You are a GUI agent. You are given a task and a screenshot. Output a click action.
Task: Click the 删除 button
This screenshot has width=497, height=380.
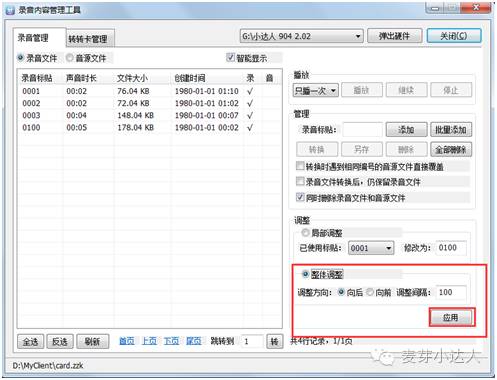(406, 149)
